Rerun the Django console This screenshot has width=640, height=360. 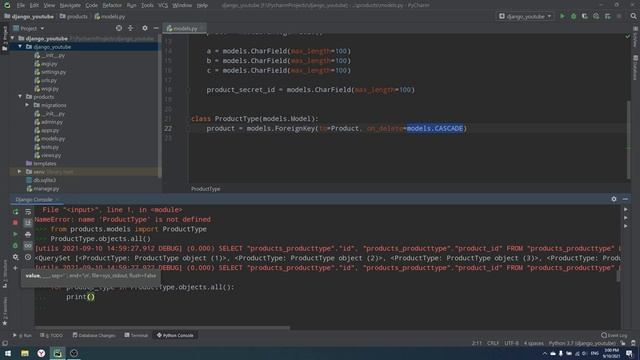[16, 212]
